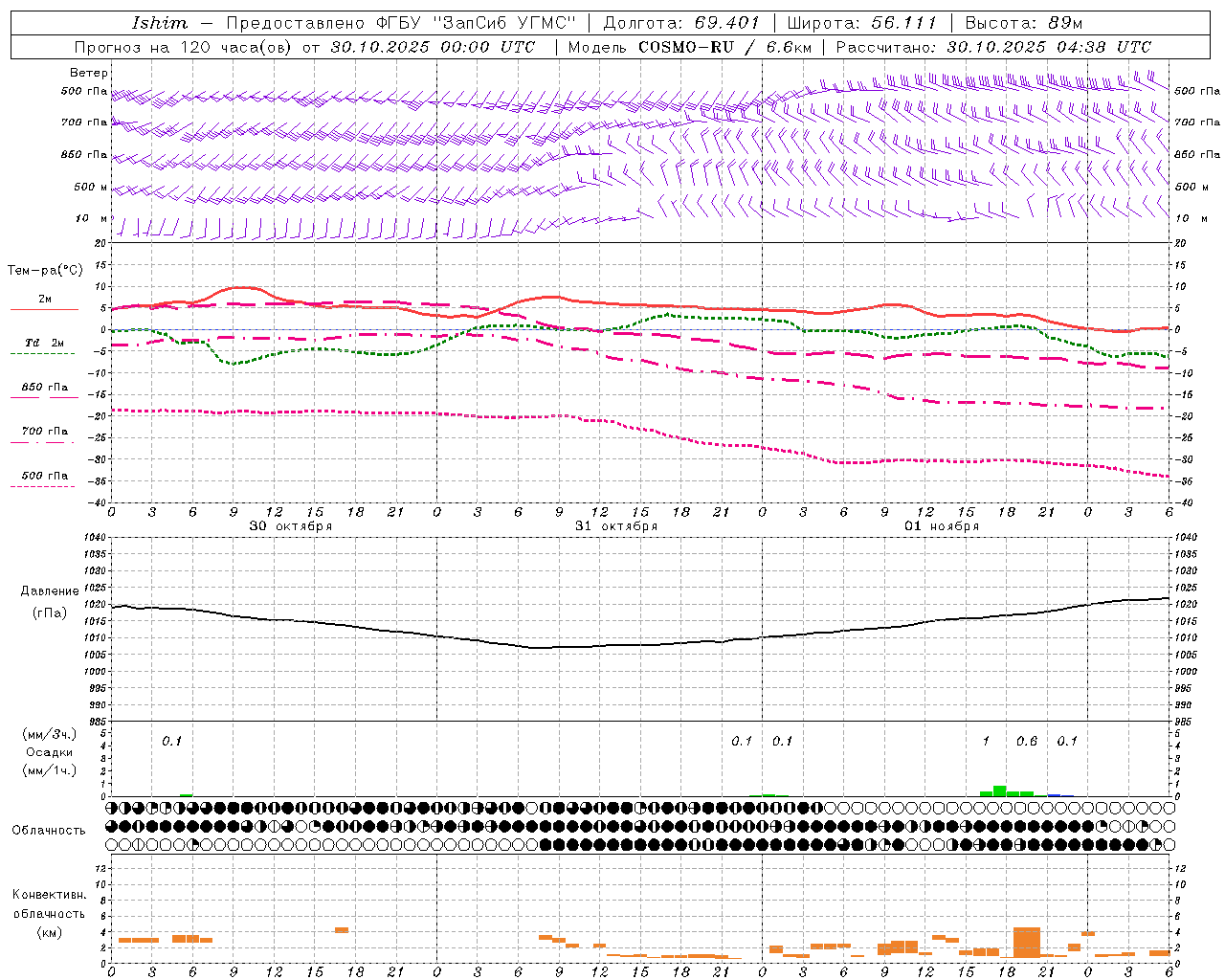Click the "Td 2м" dew point legend label

click(45, 343)
